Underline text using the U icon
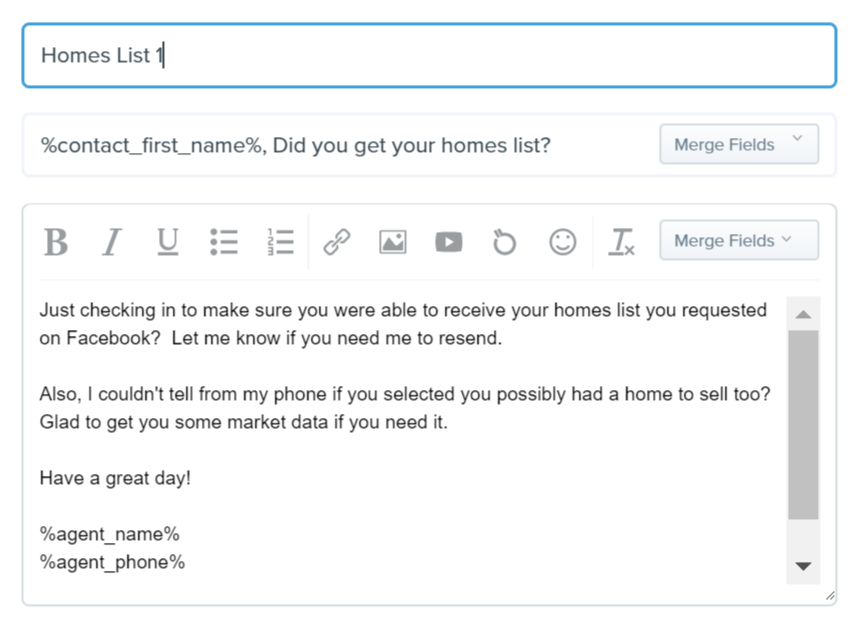 pyautogui.click(x=168, y=242)
